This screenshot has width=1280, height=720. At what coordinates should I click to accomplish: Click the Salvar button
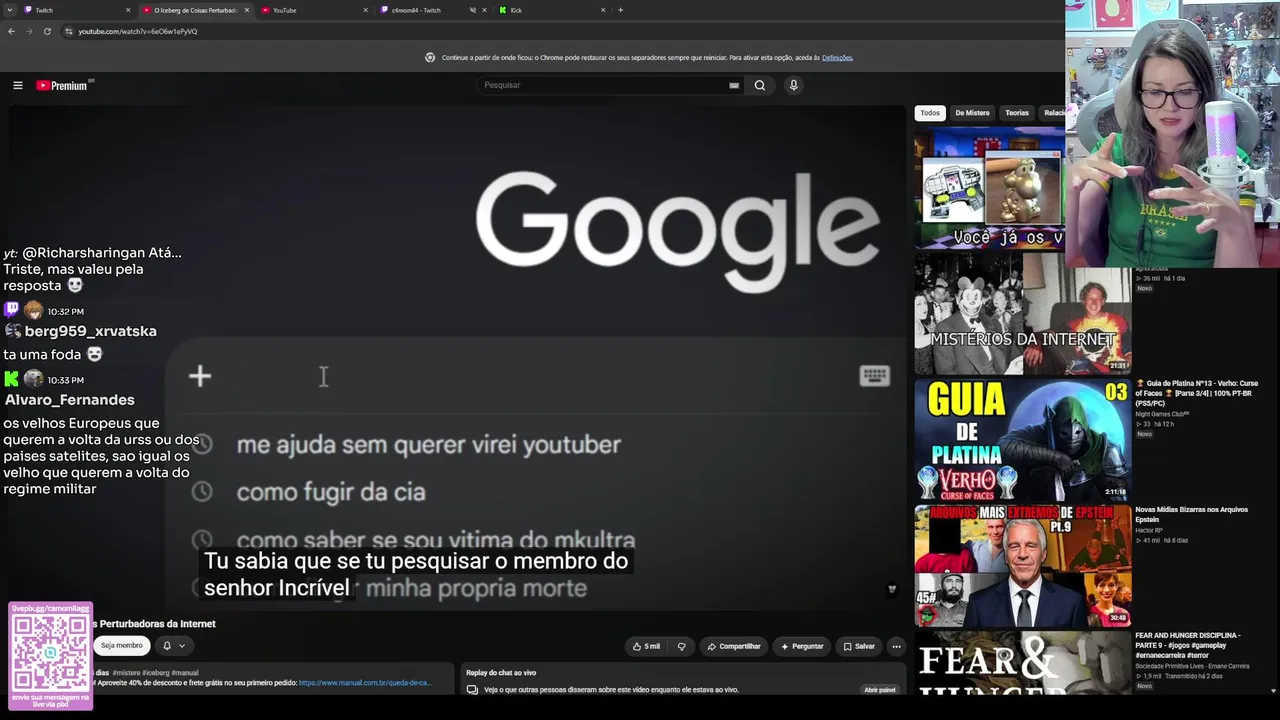[x=859, y=646]
